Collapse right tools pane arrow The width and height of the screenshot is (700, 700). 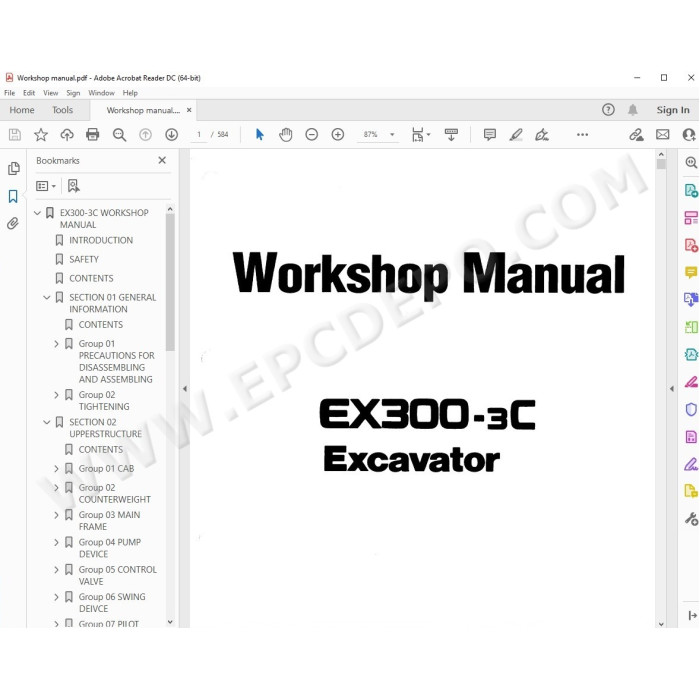672,389
